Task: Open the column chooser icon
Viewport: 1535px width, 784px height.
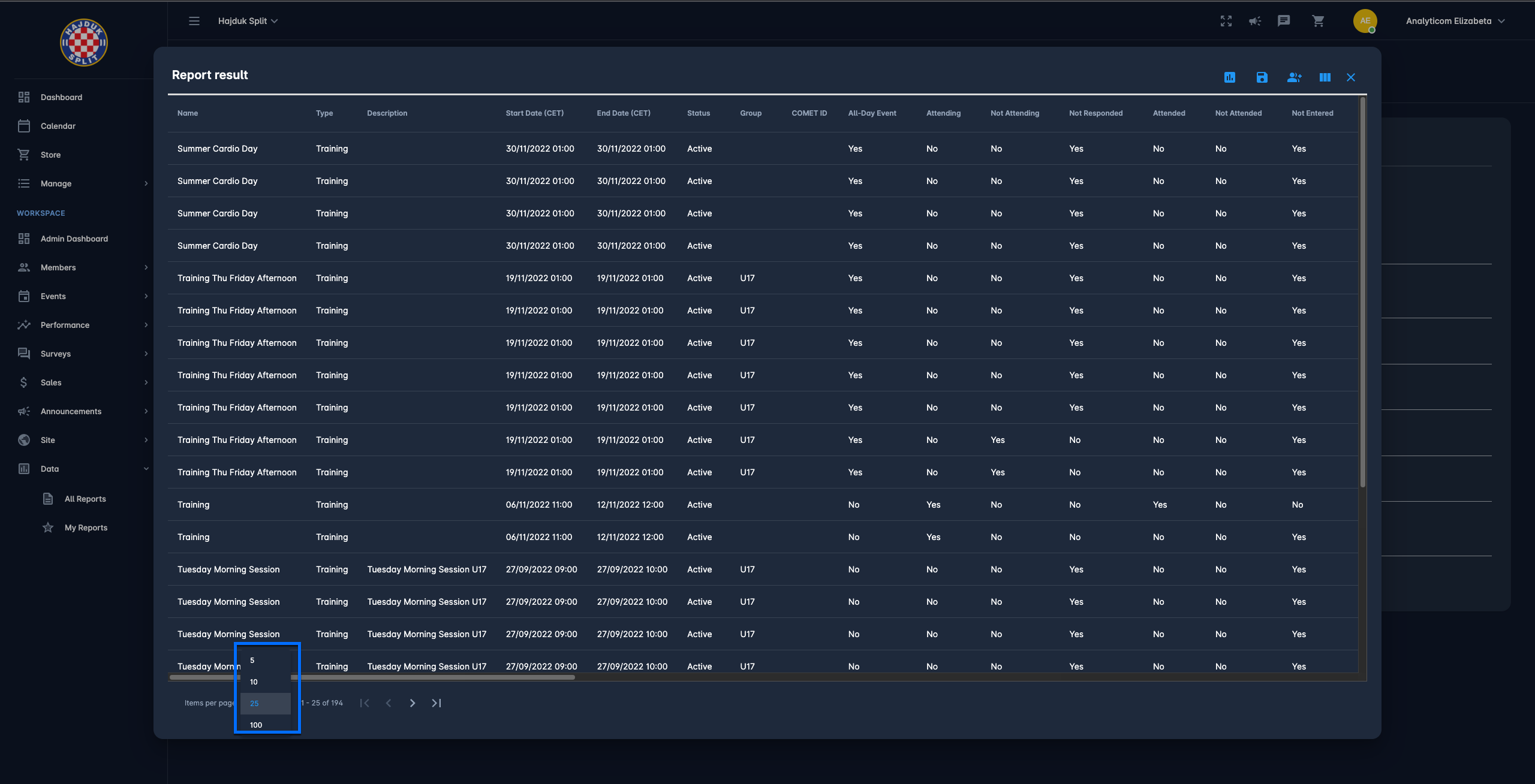Action: click(x=1325, y=77)
